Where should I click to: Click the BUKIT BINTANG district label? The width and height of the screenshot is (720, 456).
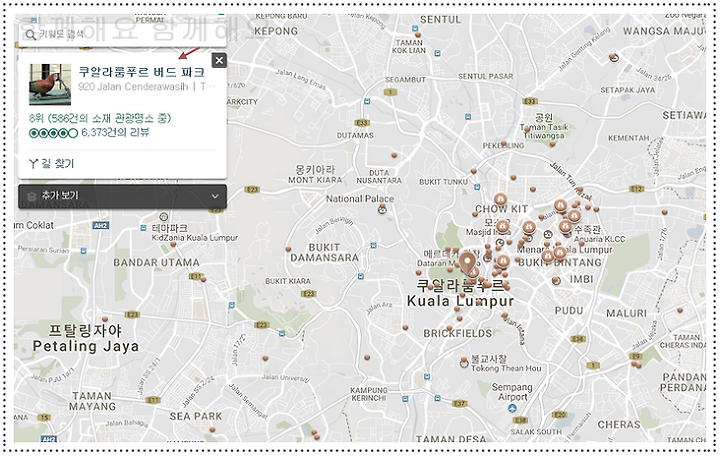[560, 263]
